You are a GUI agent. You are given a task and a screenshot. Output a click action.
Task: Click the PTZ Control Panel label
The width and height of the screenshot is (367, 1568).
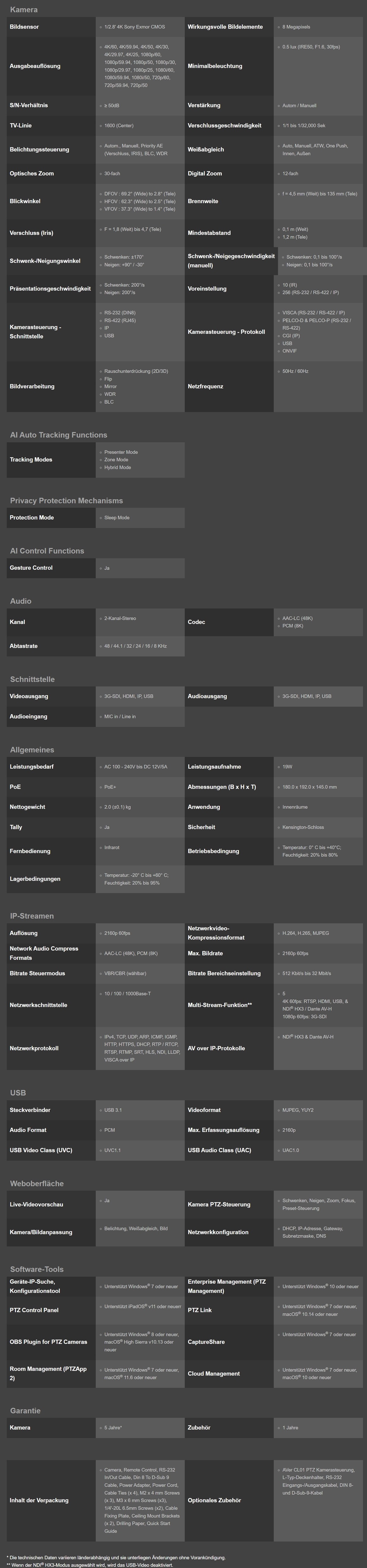point(34,1310)
